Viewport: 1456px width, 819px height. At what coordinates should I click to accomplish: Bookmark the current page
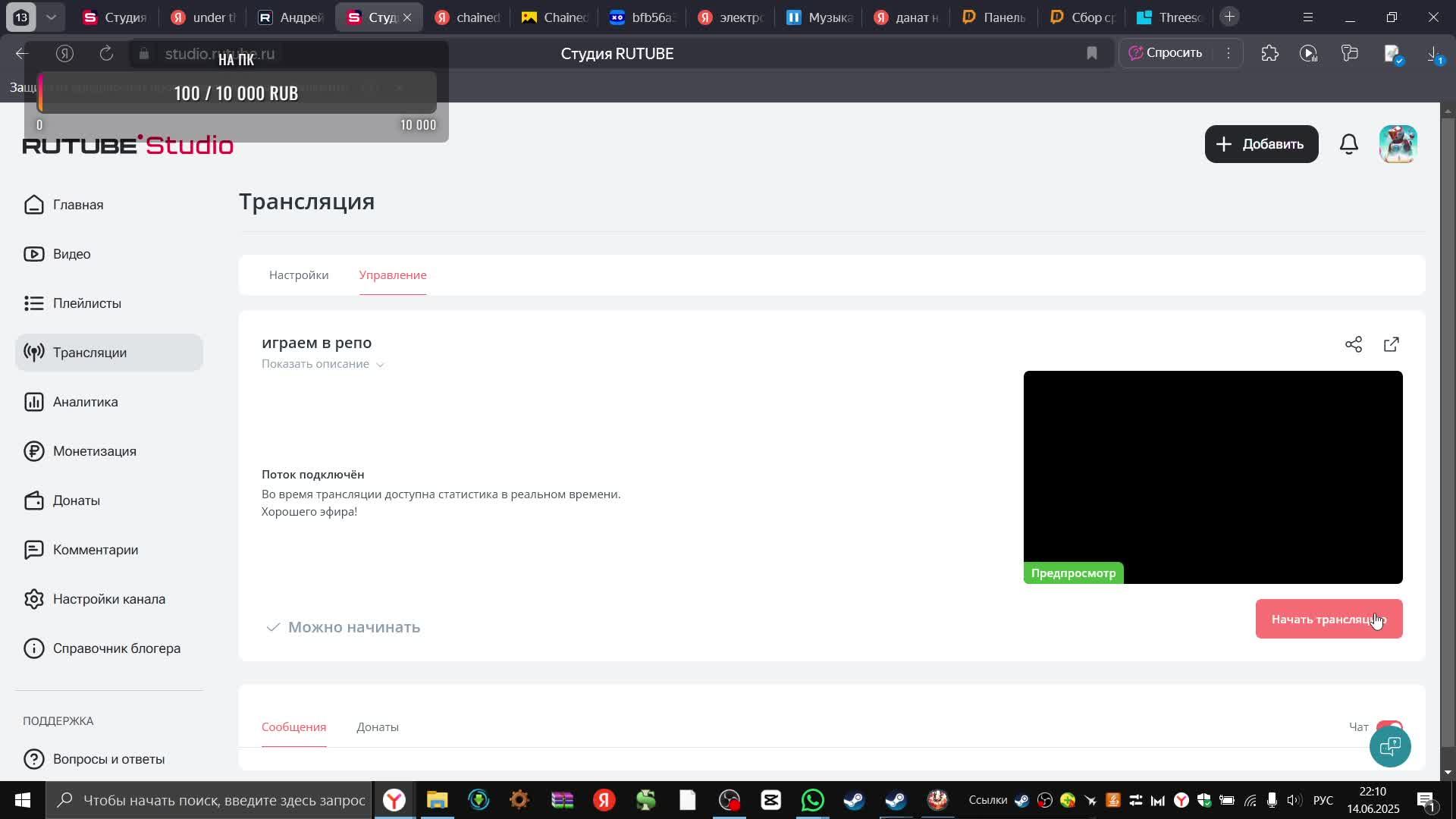coord(1092,53)
